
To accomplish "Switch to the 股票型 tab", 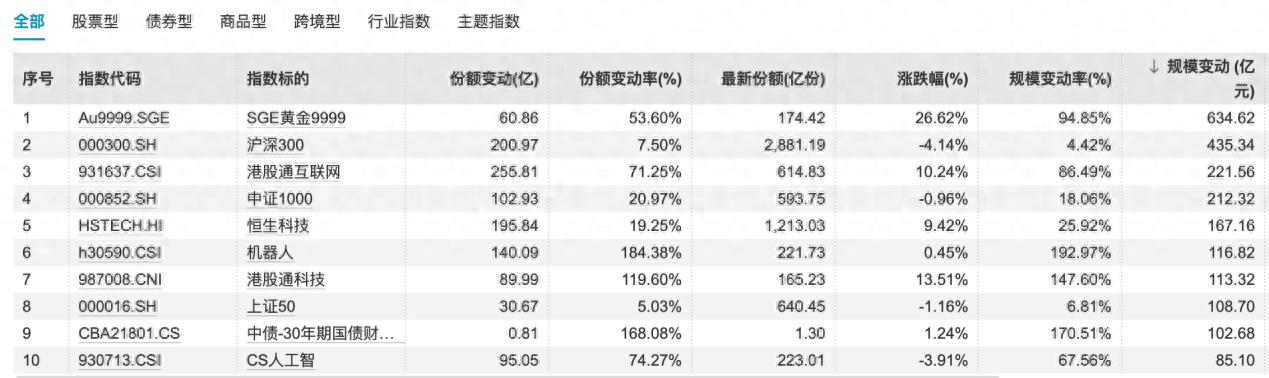I will 96,21.
